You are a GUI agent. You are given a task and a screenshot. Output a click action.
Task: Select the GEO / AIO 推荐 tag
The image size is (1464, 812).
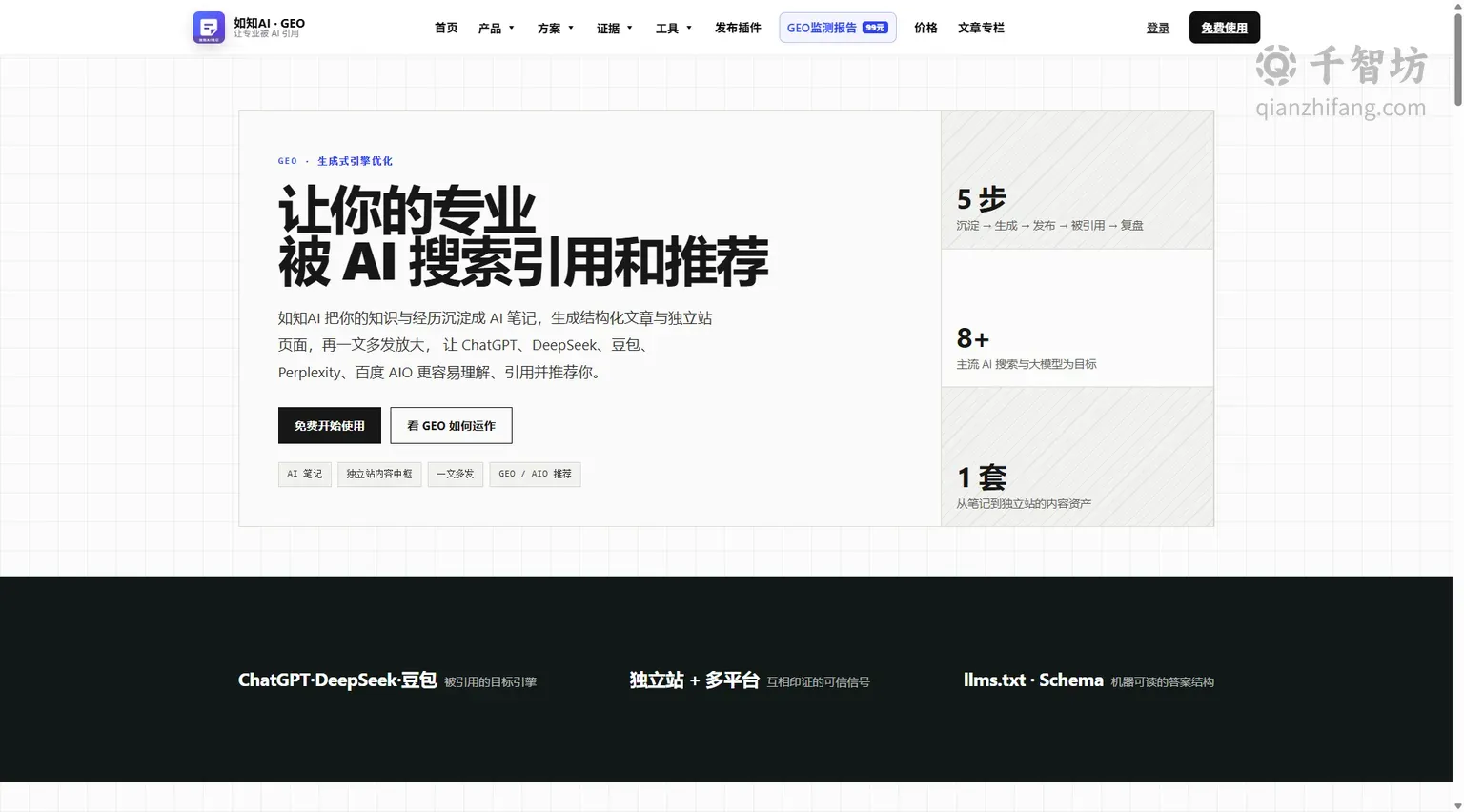pyautogui.click(x=535, y=474)
